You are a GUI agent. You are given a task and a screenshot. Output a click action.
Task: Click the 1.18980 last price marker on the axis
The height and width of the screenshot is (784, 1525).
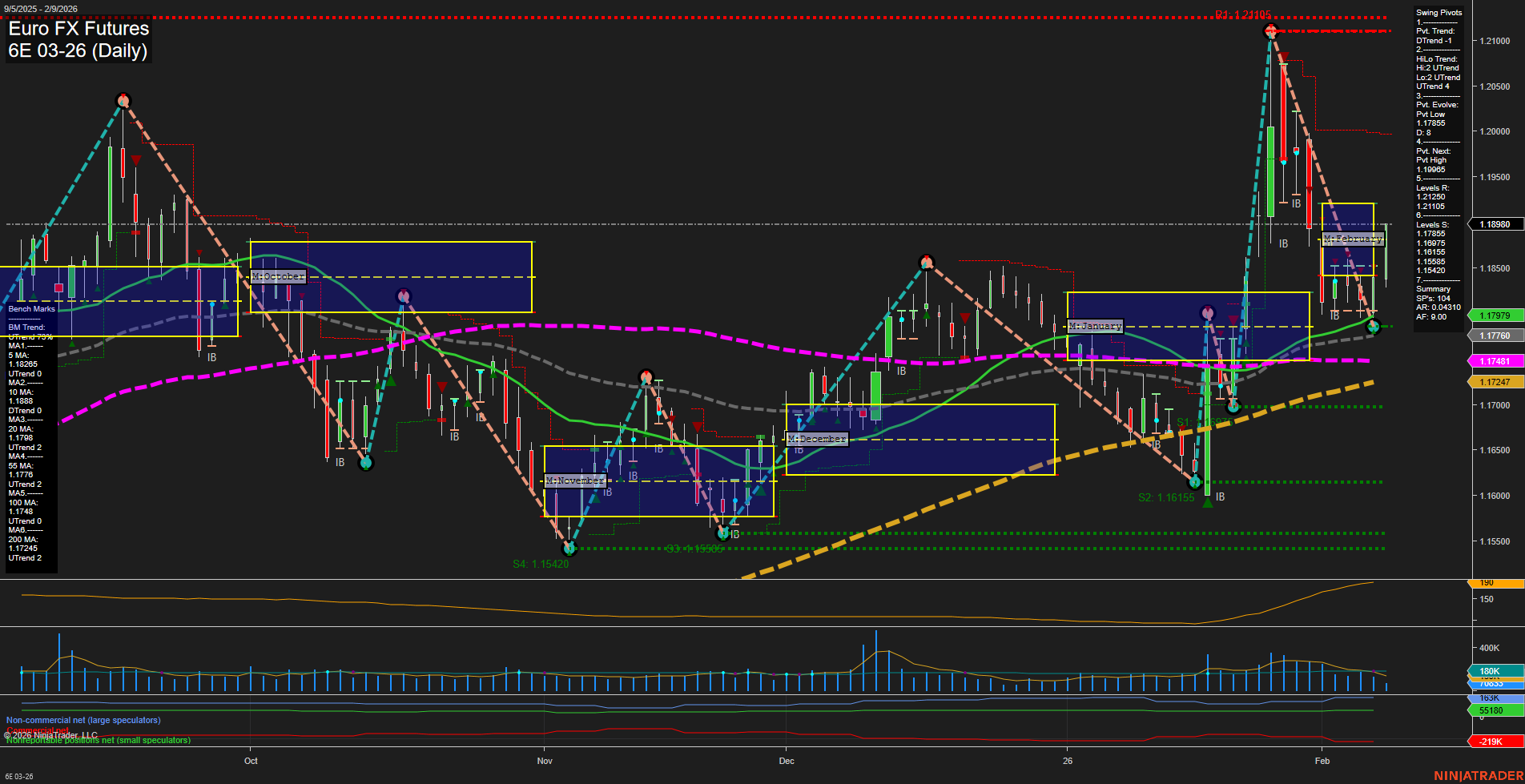1496,224
